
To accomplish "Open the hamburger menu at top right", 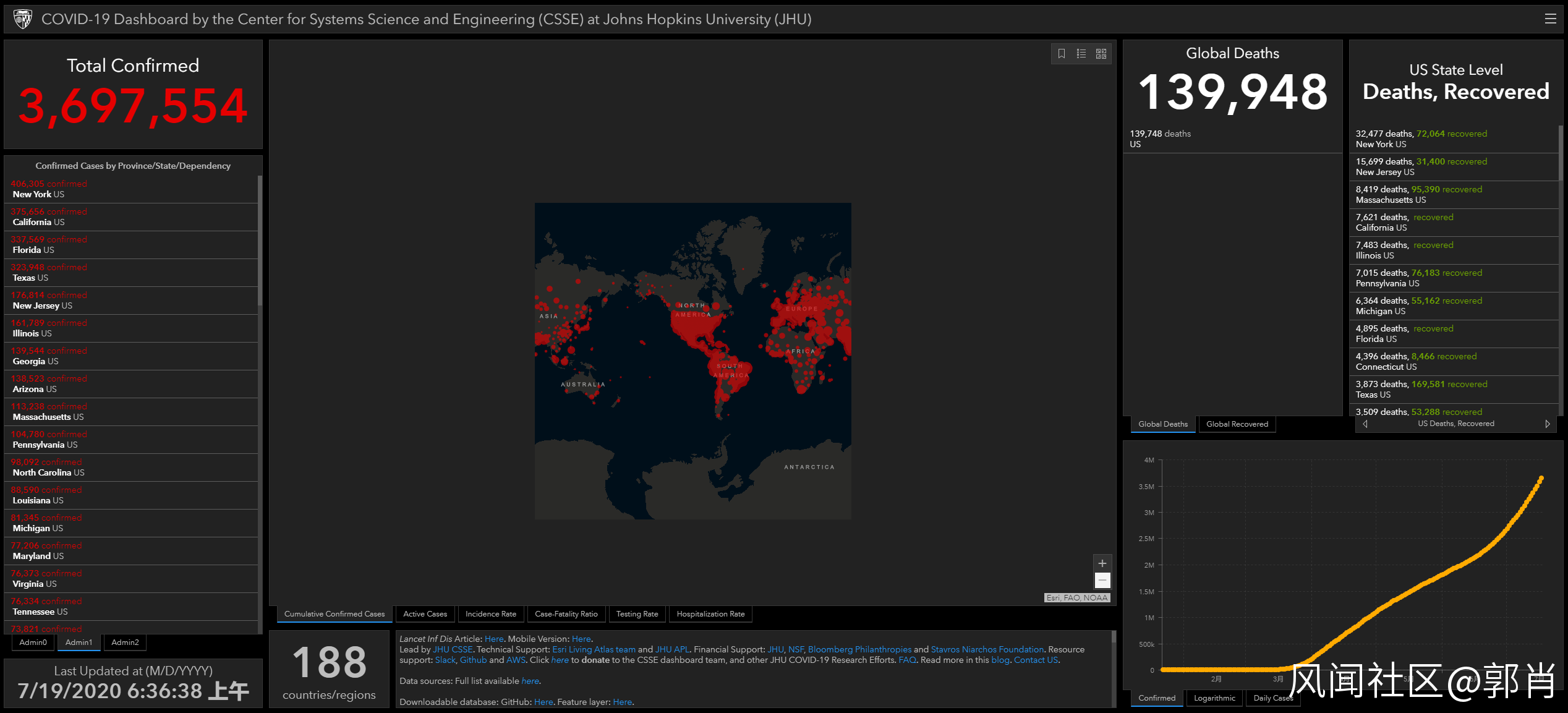I will coord(1550,19).
